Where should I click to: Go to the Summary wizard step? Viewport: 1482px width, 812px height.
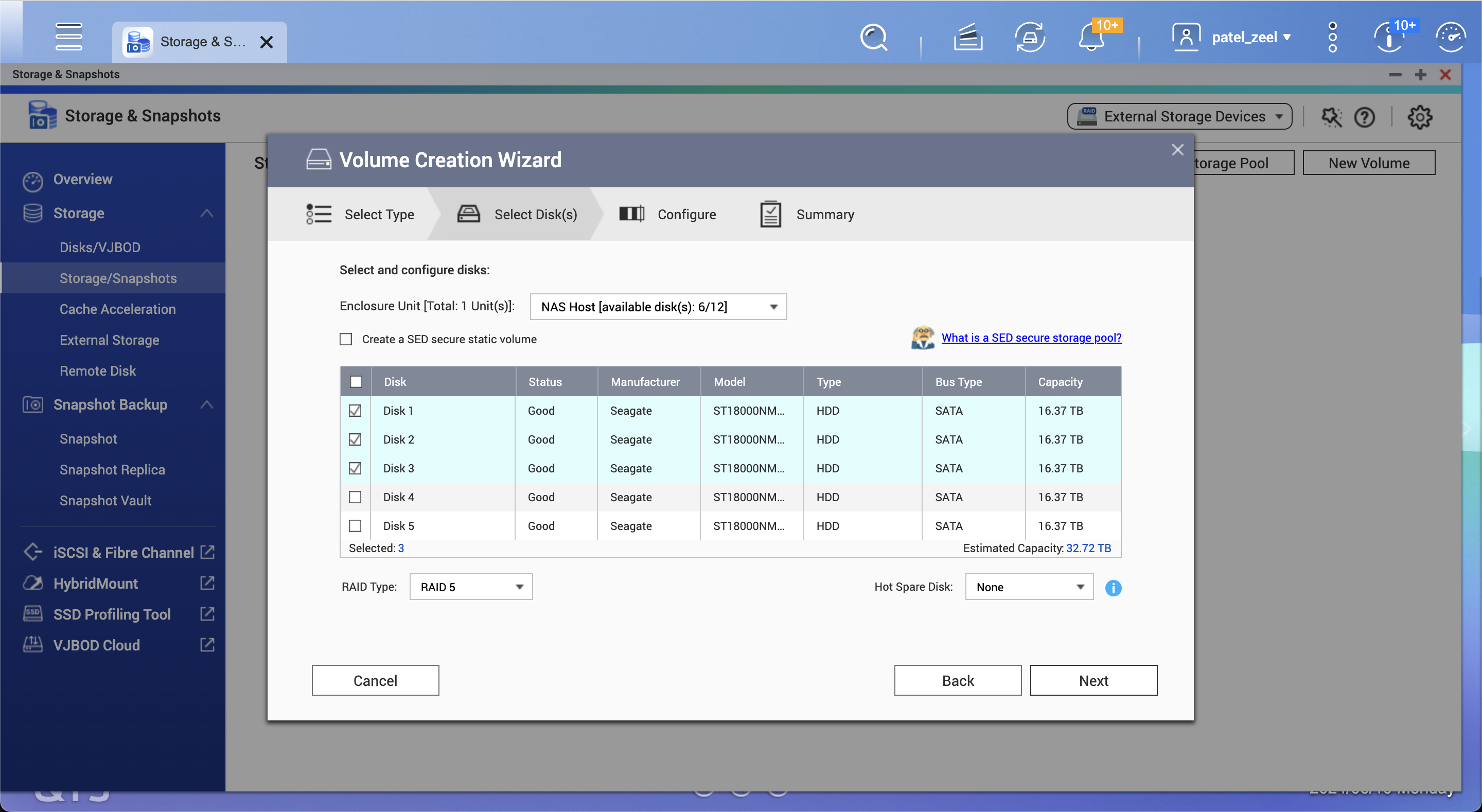807,214
